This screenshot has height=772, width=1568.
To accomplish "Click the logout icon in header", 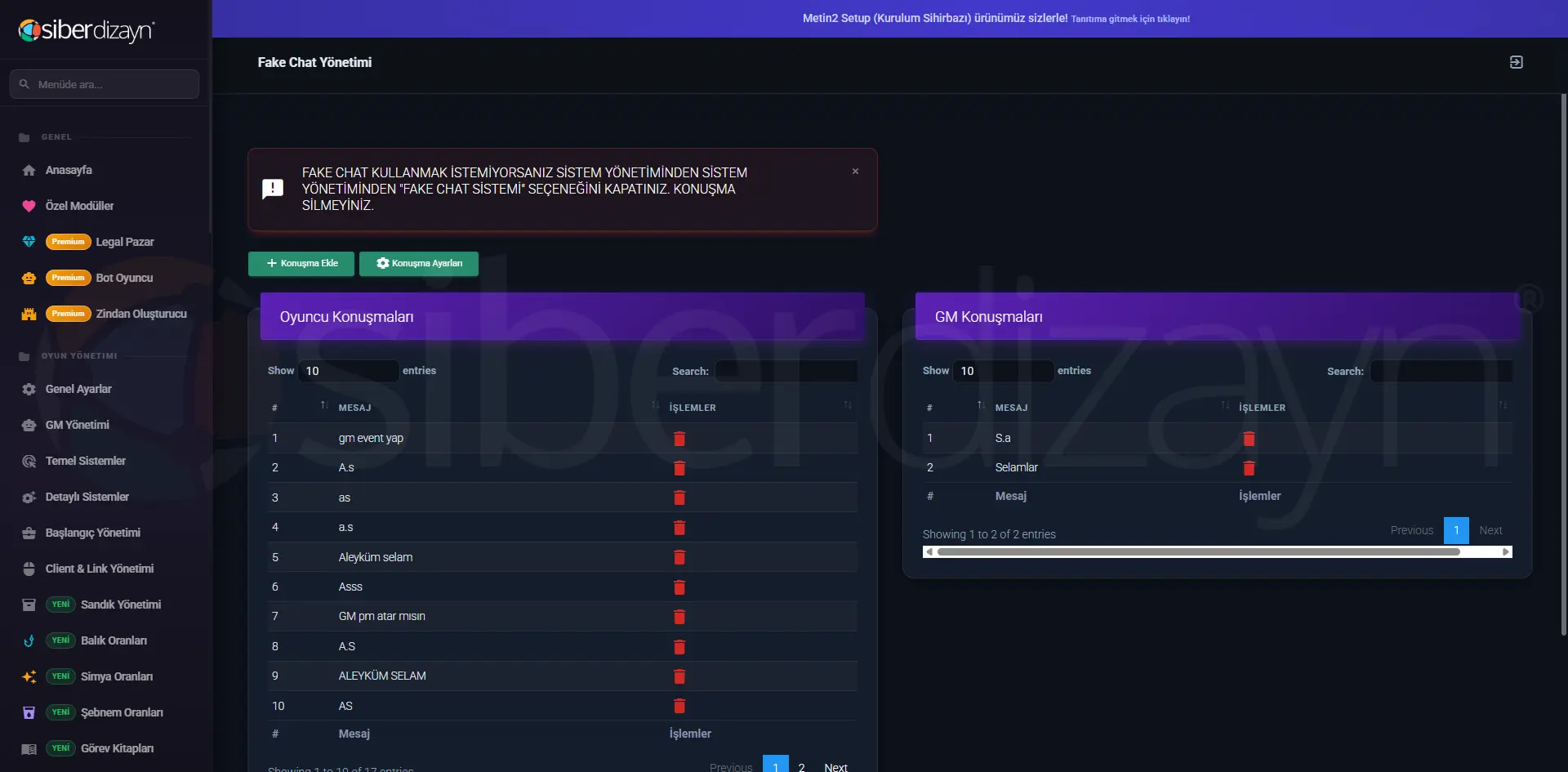I will click(x=1516, y=62).
